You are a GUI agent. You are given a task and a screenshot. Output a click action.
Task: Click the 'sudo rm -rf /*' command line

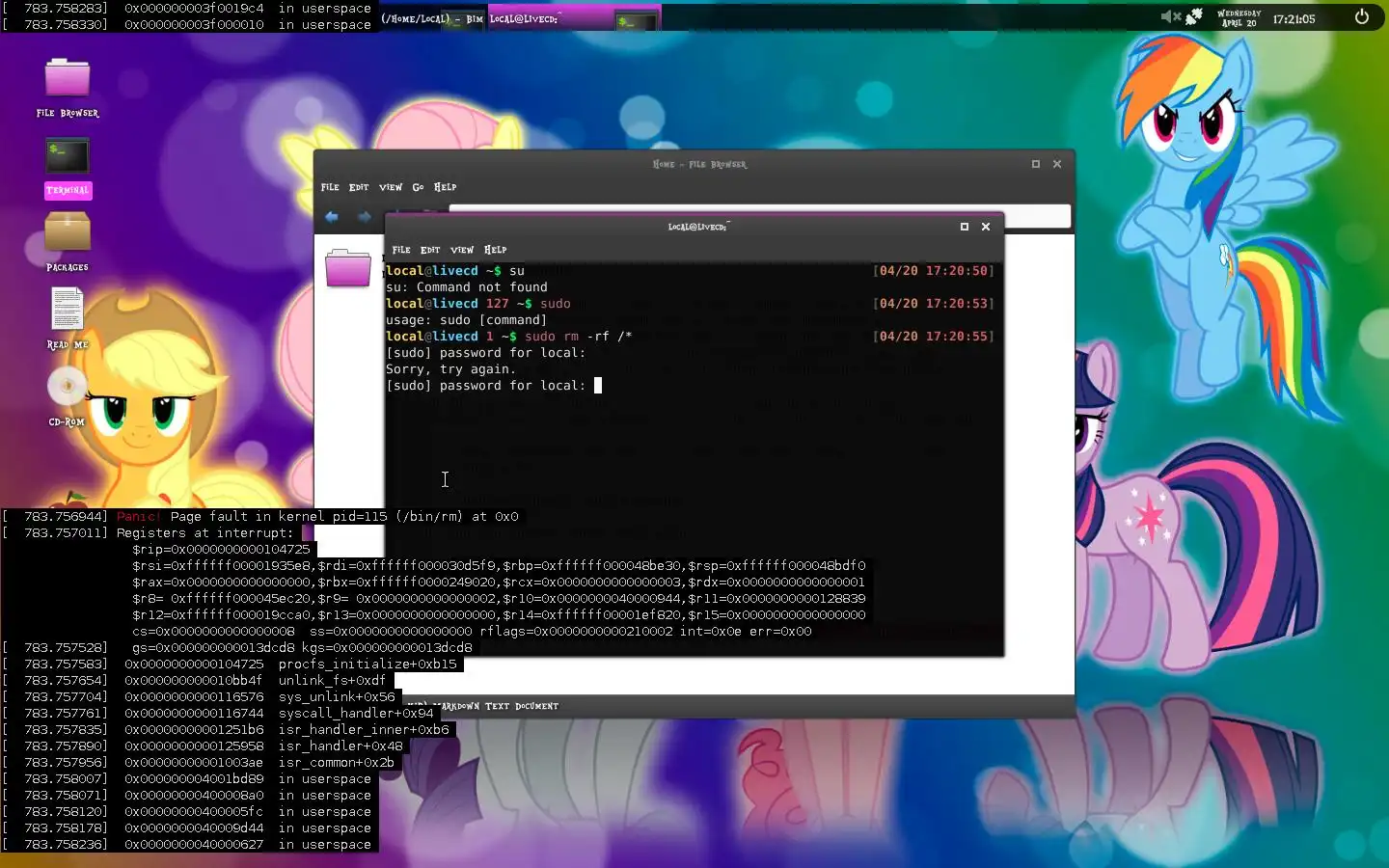click(579, 337)
